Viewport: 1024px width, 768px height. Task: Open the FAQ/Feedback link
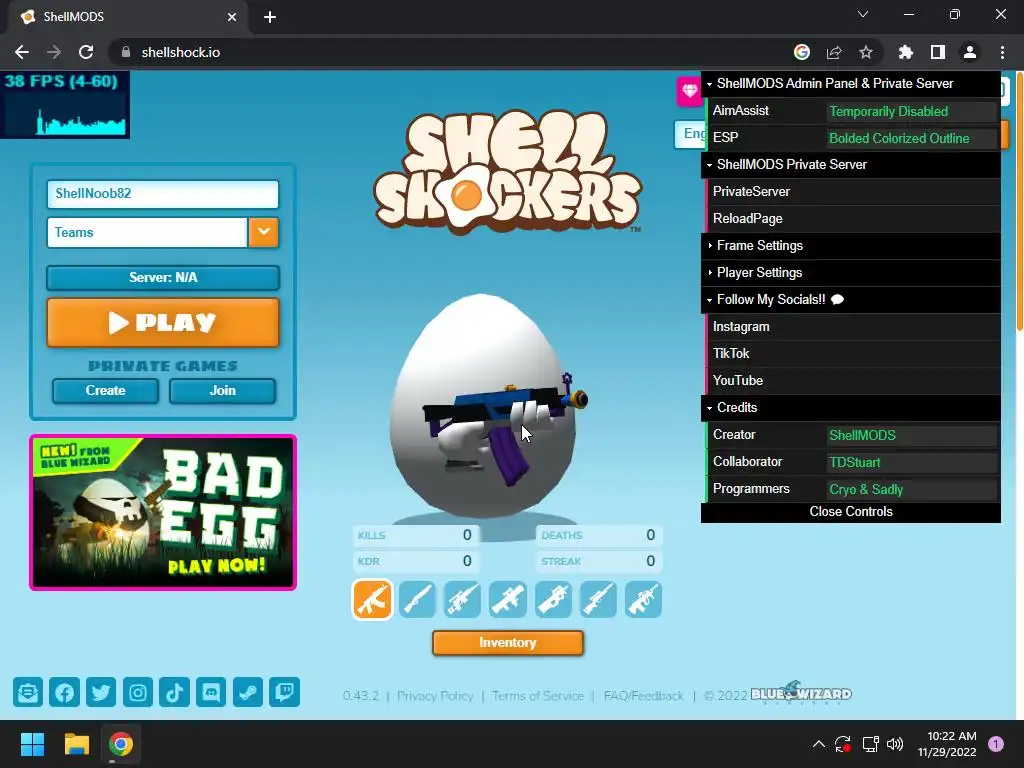[643, 696]
